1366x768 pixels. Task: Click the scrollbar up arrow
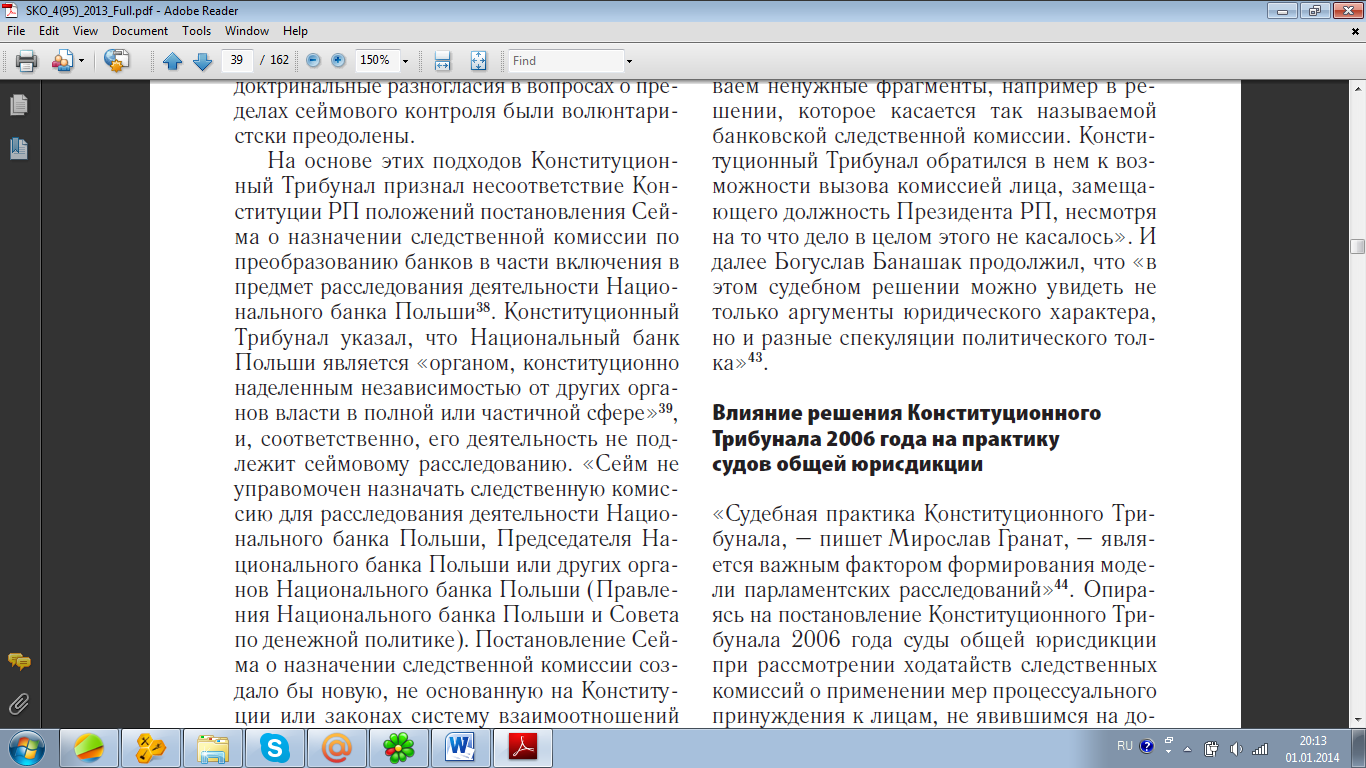click(x=1357, y=87)
